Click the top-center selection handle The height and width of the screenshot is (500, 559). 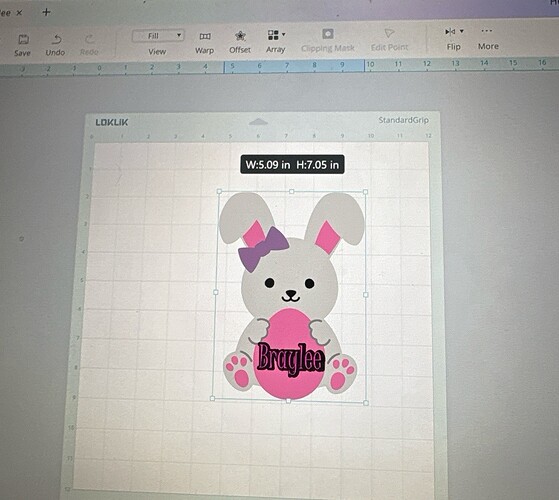(x=292, y=192)
